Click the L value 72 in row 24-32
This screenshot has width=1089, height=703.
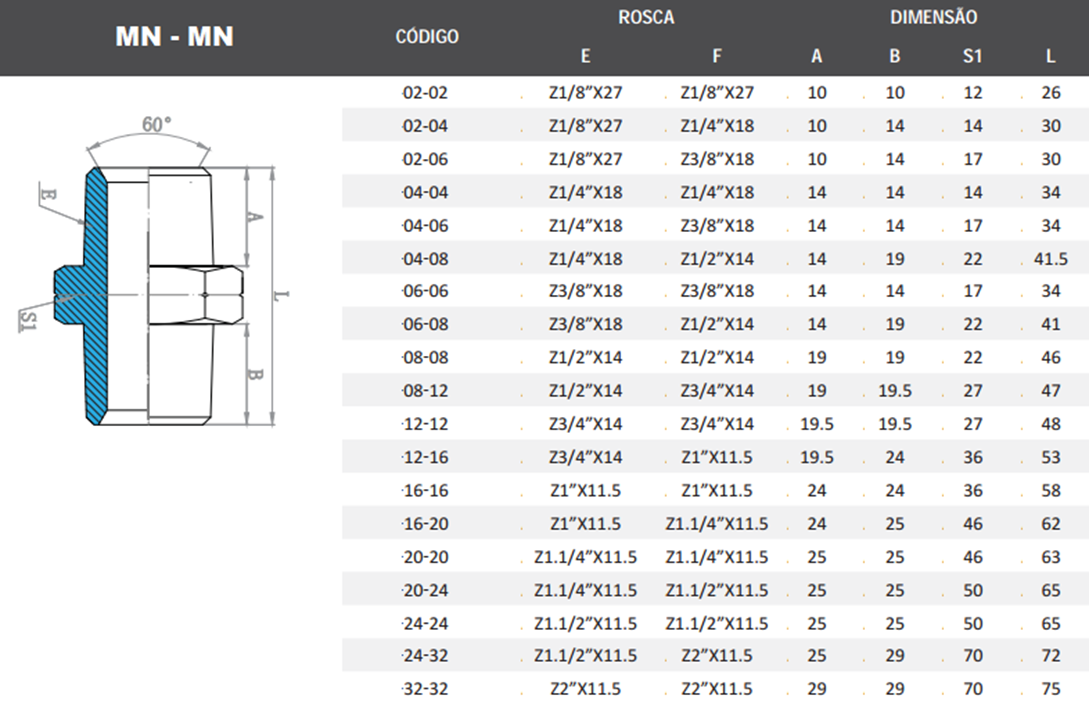(x=1050, y=656)
